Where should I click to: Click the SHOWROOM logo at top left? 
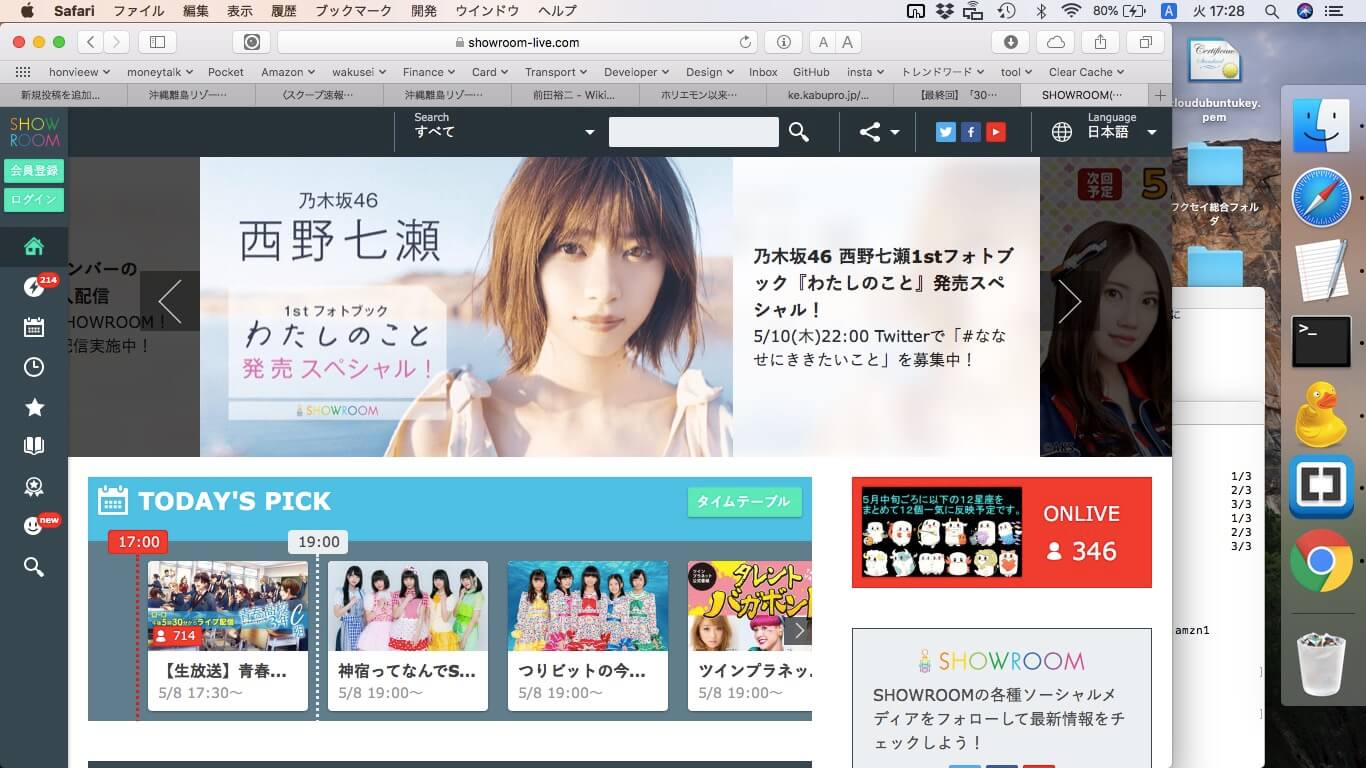(34, 131)
